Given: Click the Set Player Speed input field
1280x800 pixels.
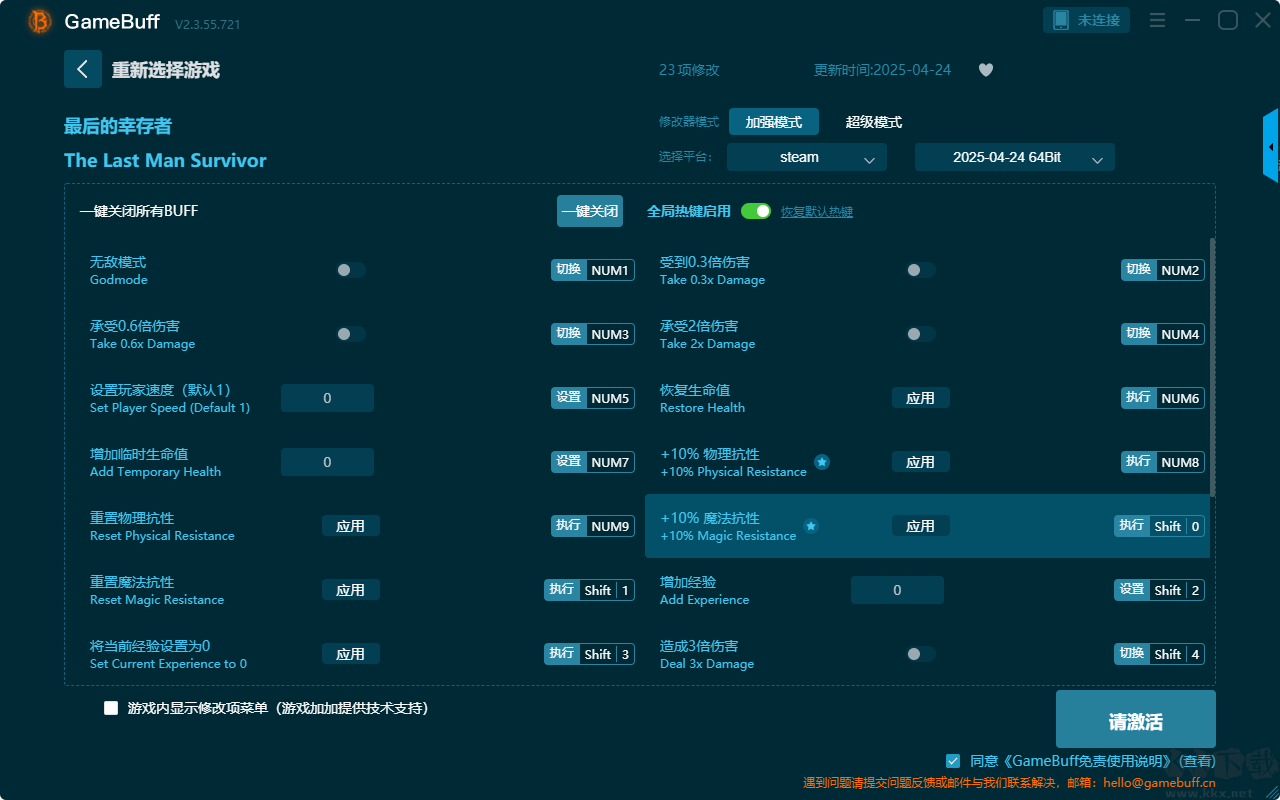Looking at the screenshot, I should tap(327, 398).
